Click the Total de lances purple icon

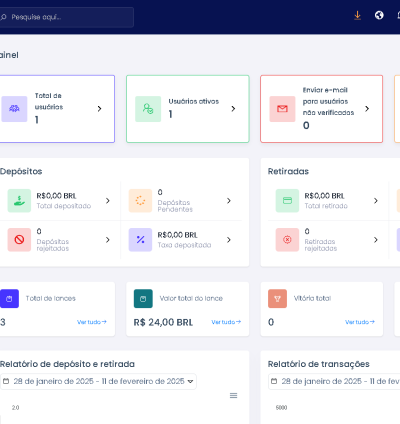(x=9, y=299)
